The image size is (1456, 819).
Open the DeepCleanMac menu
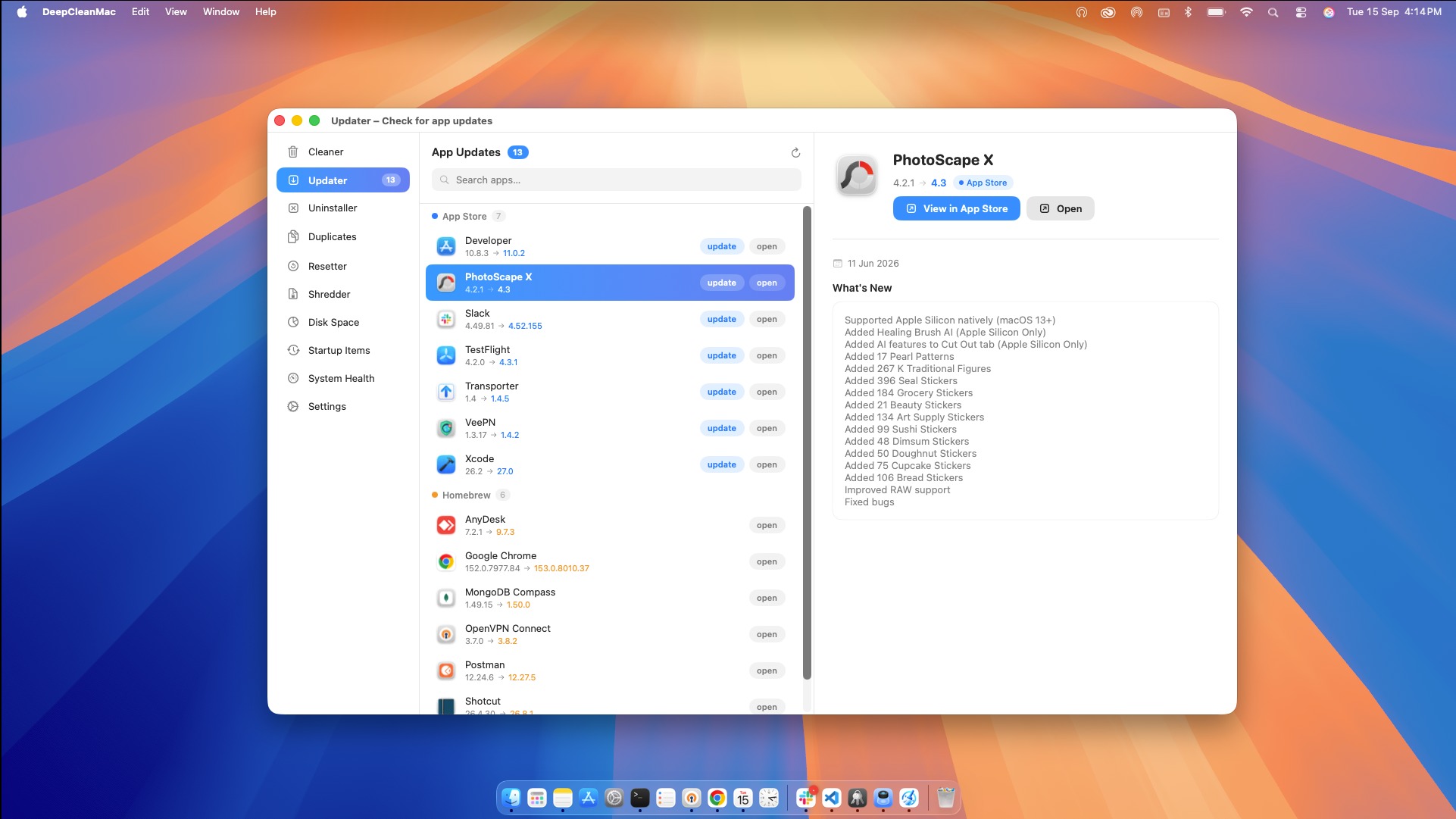79,11
